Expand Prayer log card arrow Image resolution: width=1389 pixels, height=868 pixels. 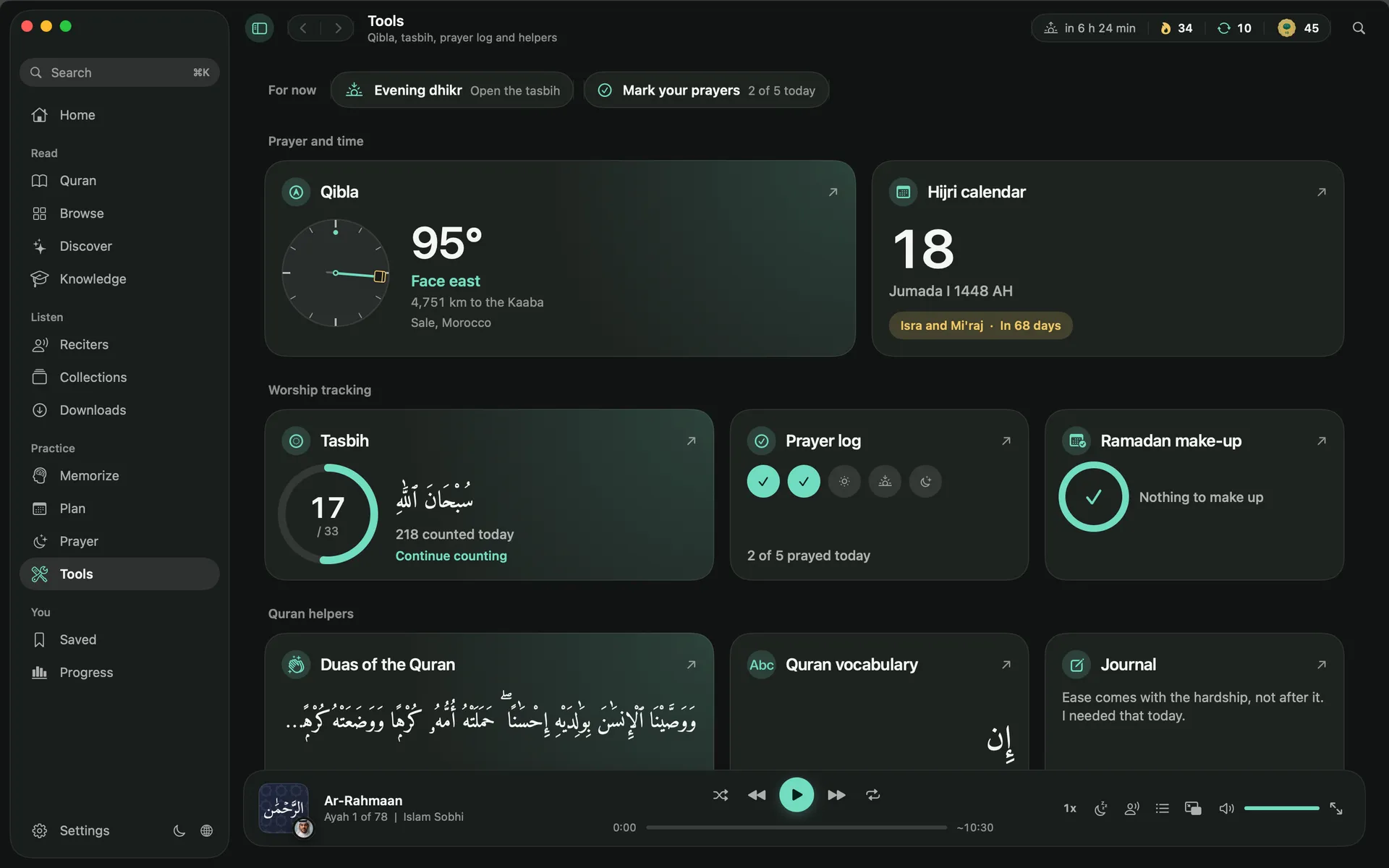click(x=1006, y=441)
